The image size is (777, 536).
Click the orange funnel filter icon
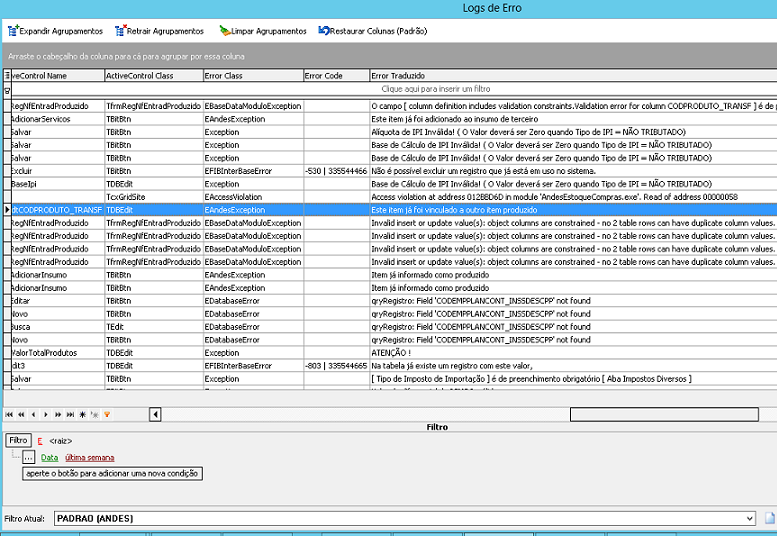coord(107,415)
